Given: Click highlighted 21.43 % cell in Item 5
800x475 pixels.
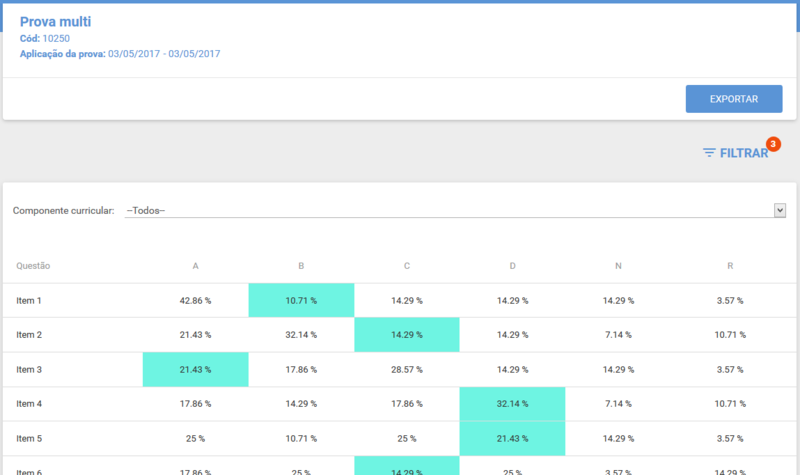Looking at the screenshot, I should tap(512, 438).
